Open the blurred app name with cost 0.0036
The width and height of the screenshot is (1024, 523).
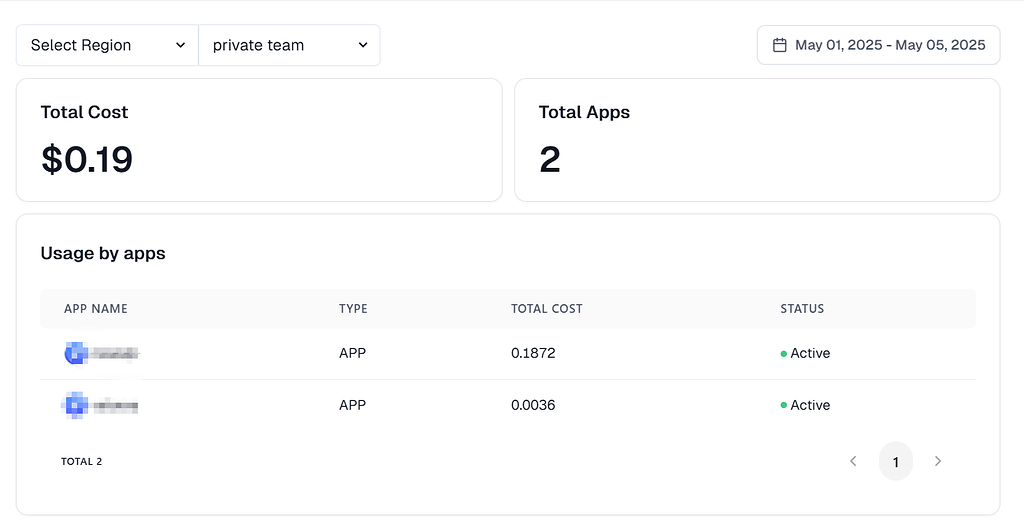click(x=115, y=405)
